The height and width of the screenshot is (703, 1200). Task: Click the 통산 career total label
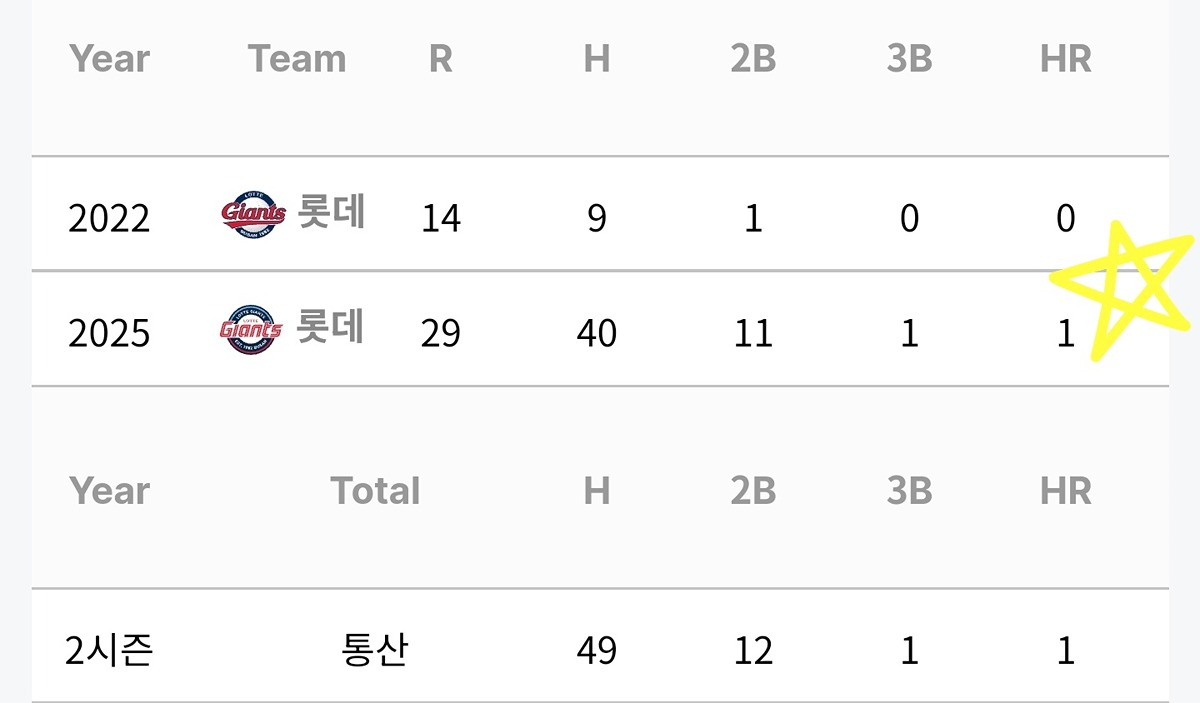click(375, 651)
